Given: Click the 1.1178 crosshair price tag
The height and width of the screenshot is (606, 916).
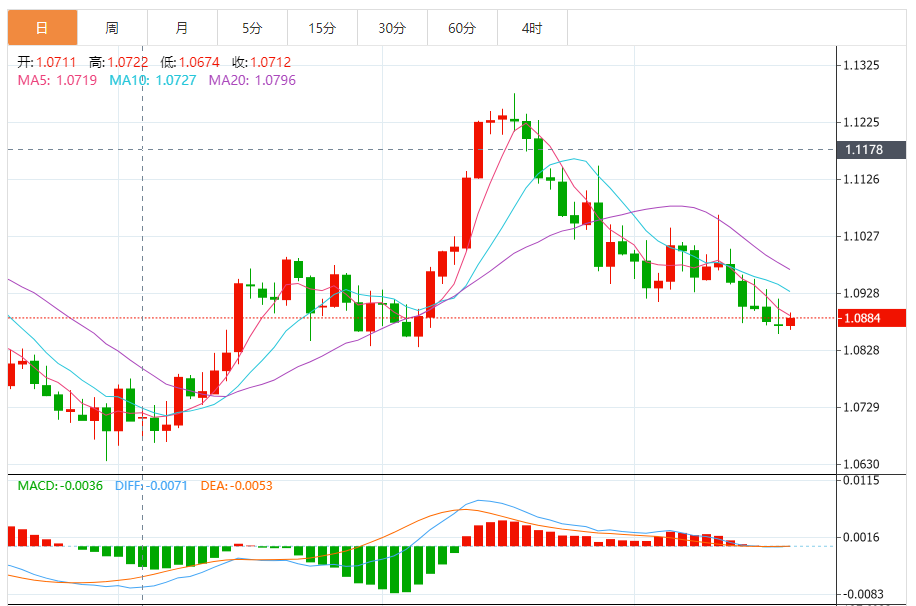Looking at the screenshot, I should coord(871,150).
